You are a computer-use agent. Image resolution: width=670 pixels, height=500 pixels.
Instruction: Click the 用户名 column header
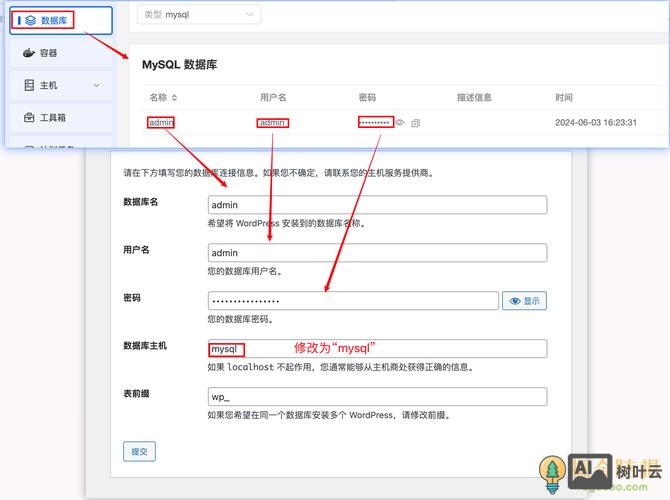[273, 97]
